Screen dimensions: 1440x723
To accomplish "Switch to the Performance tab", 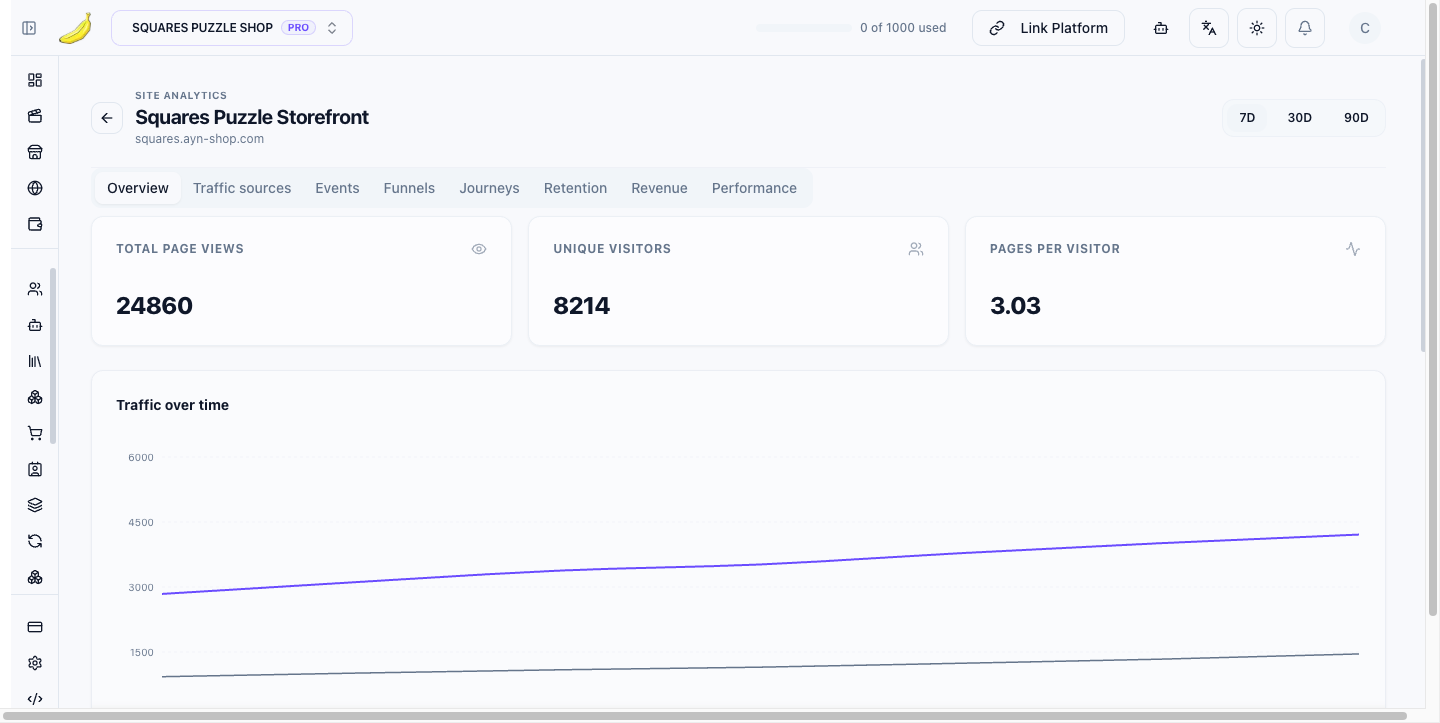I will click(754, 188).
